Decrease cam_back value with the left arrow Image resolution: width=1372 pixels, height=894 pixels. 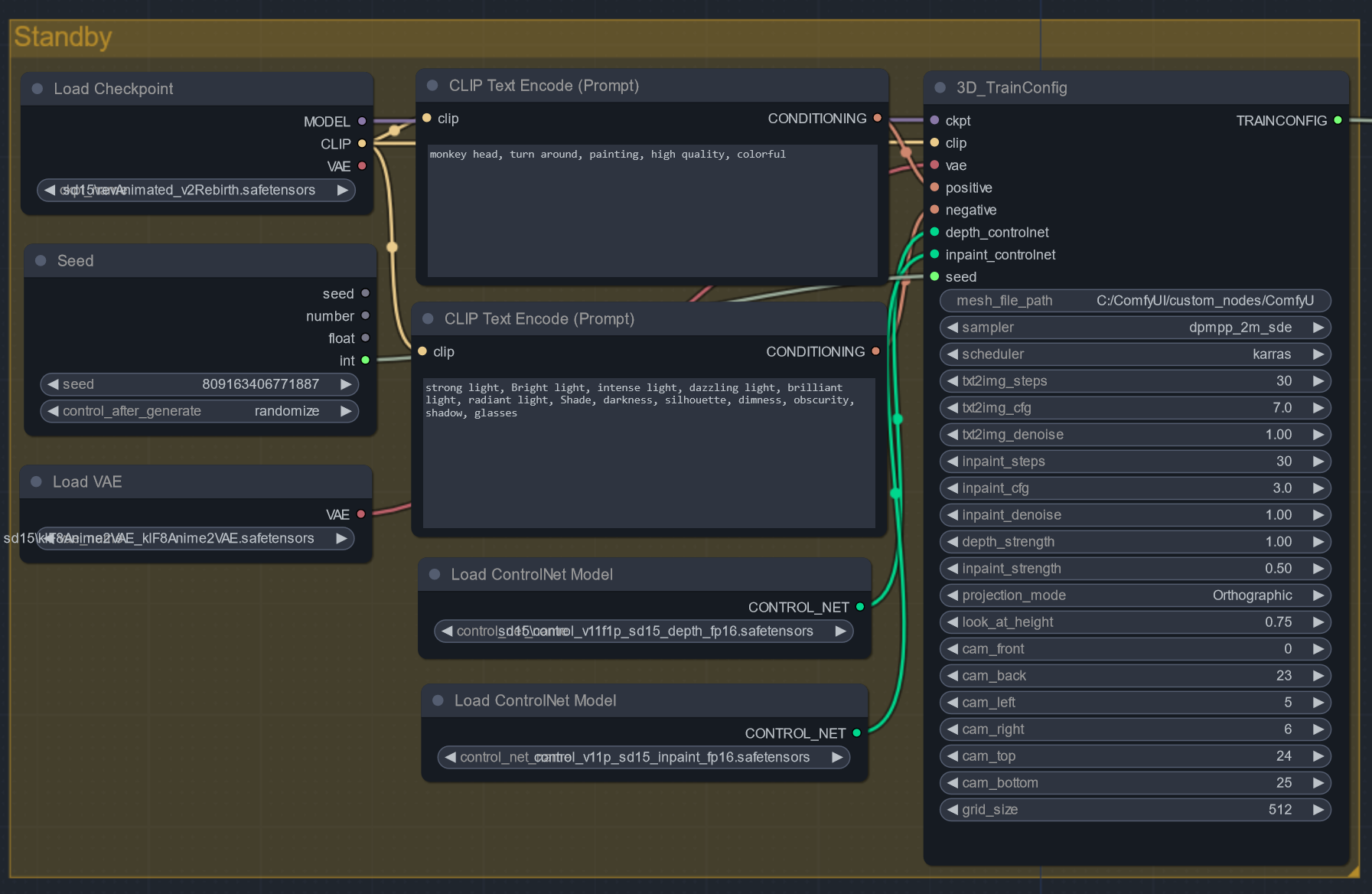point(953,676)
